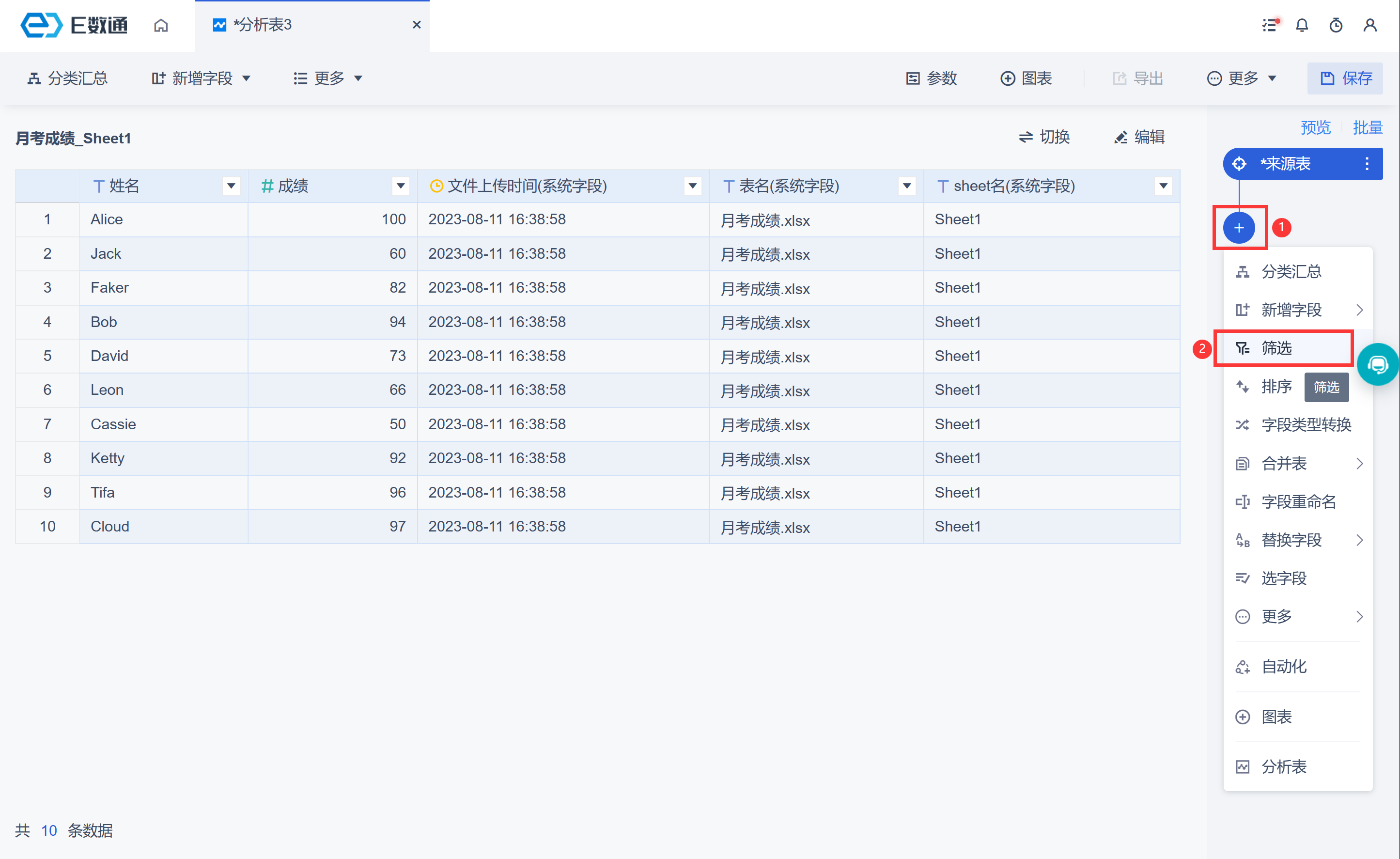The width and height of the screenshot is (1400, 859).
Task: Open the 姓名 column dropdown arrow
Action: 231,186
